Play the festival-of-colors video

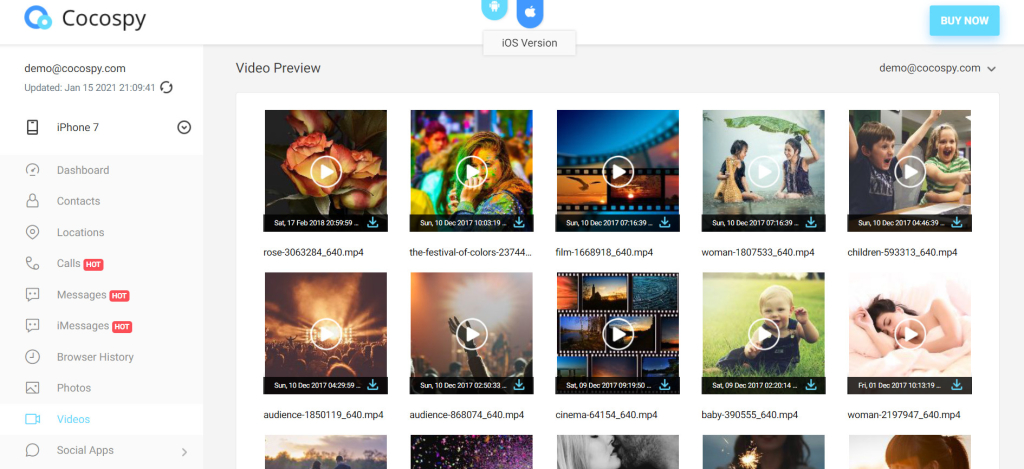click(x=472, y=172)
